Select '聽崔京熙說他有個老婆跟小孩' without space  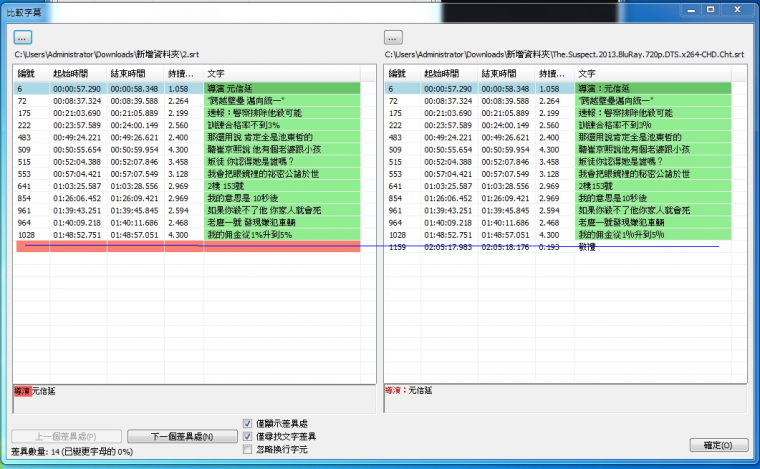click(x=558, y=149)
